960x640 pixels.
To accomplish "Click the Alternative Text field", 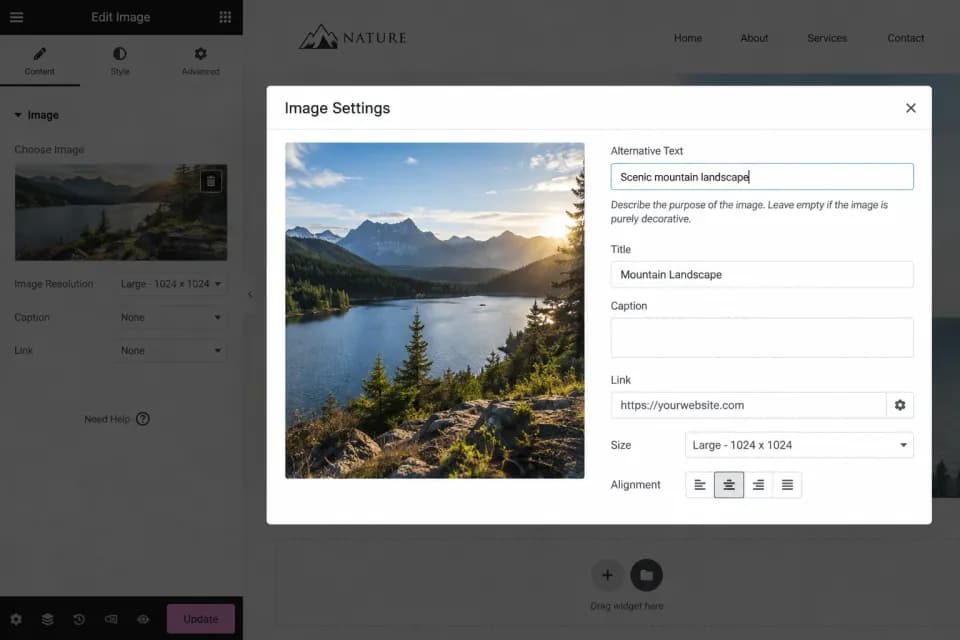I will [x=762, y=176].
